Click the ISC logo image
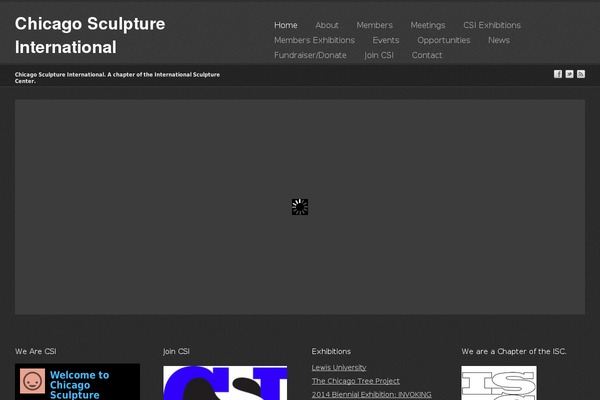 (499, 383)
